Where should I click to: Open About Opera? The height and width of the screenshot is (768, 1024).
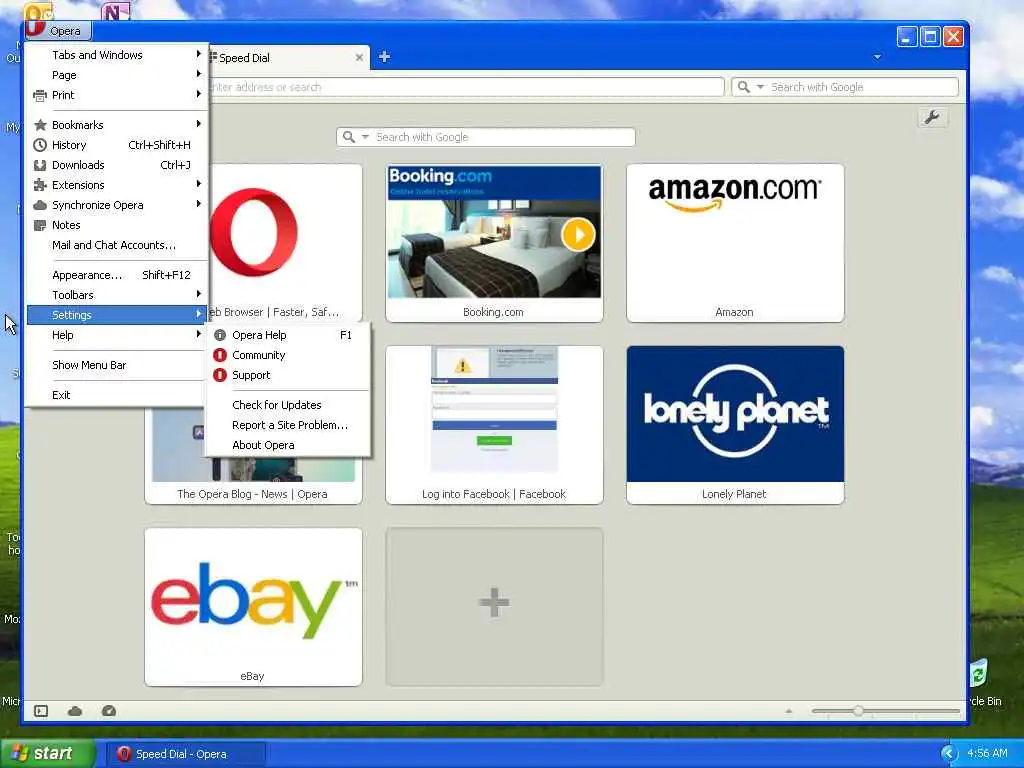[288, 445]
